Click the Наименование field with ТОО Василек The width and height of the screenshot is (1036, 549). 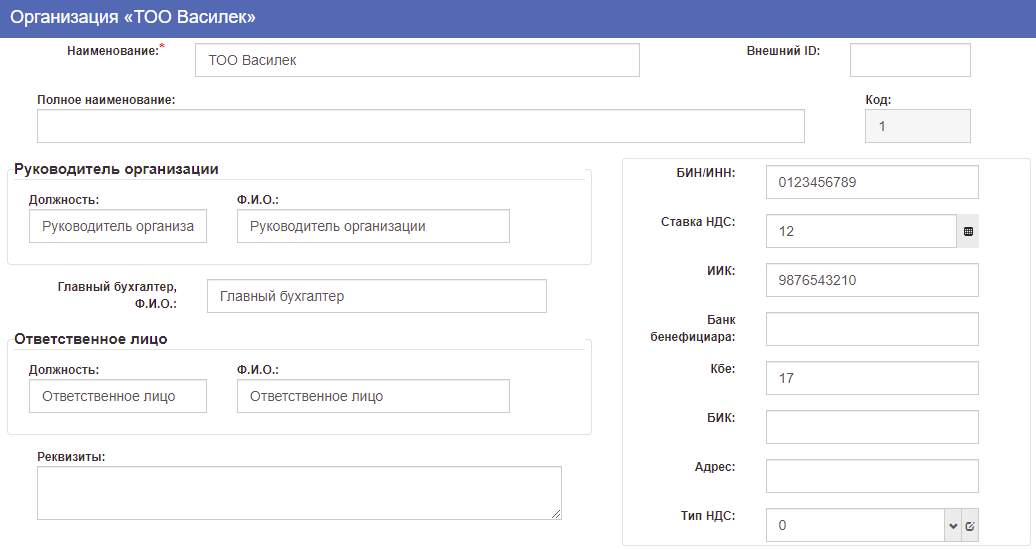(417, 60)
